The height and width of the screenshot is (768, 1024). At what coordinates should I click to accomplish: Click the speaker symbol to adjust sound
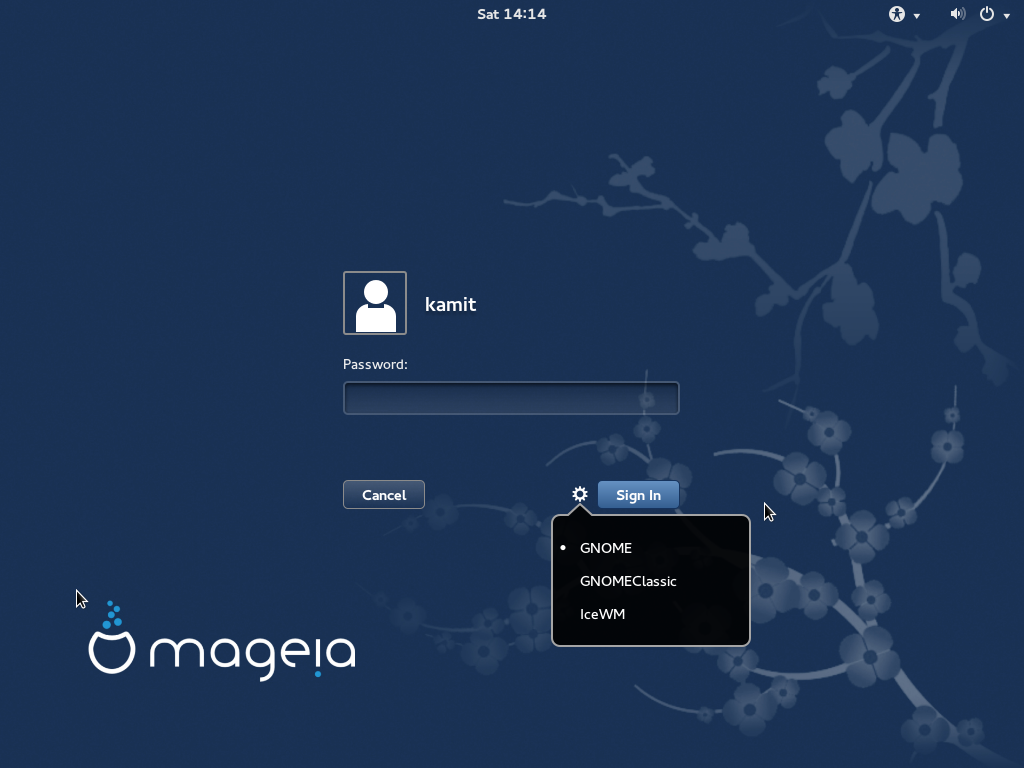click(x=956, y=14)
